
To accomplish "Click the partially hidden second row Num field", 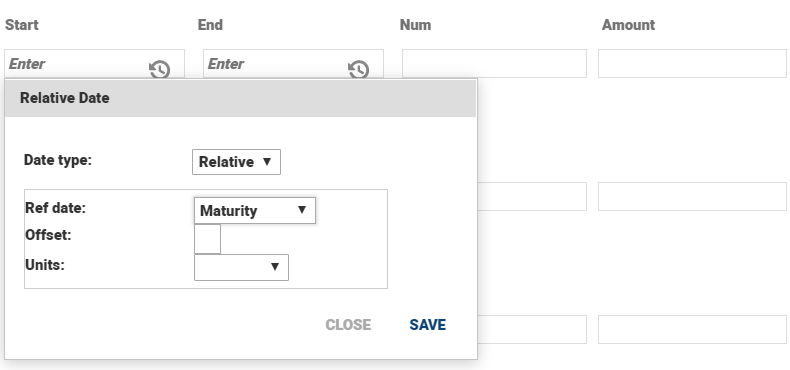I will 532,197.
